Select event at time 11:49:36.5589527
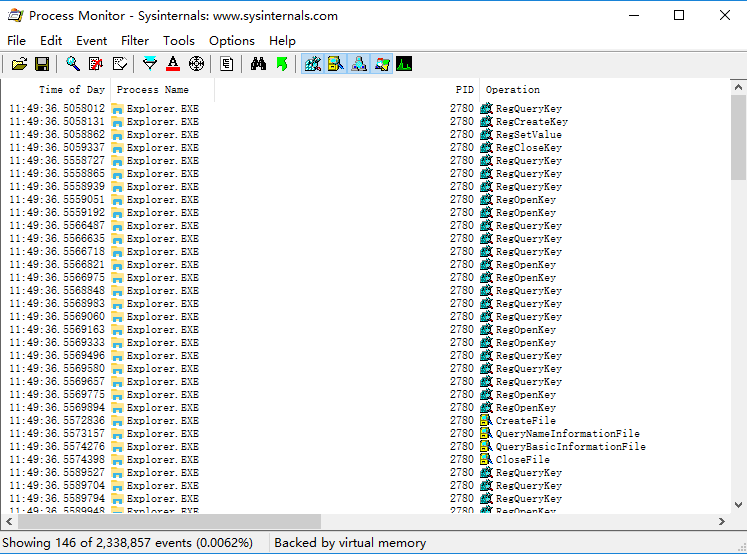Image resolution: width=747 pixels, height=554 pixels. (365, 473)
